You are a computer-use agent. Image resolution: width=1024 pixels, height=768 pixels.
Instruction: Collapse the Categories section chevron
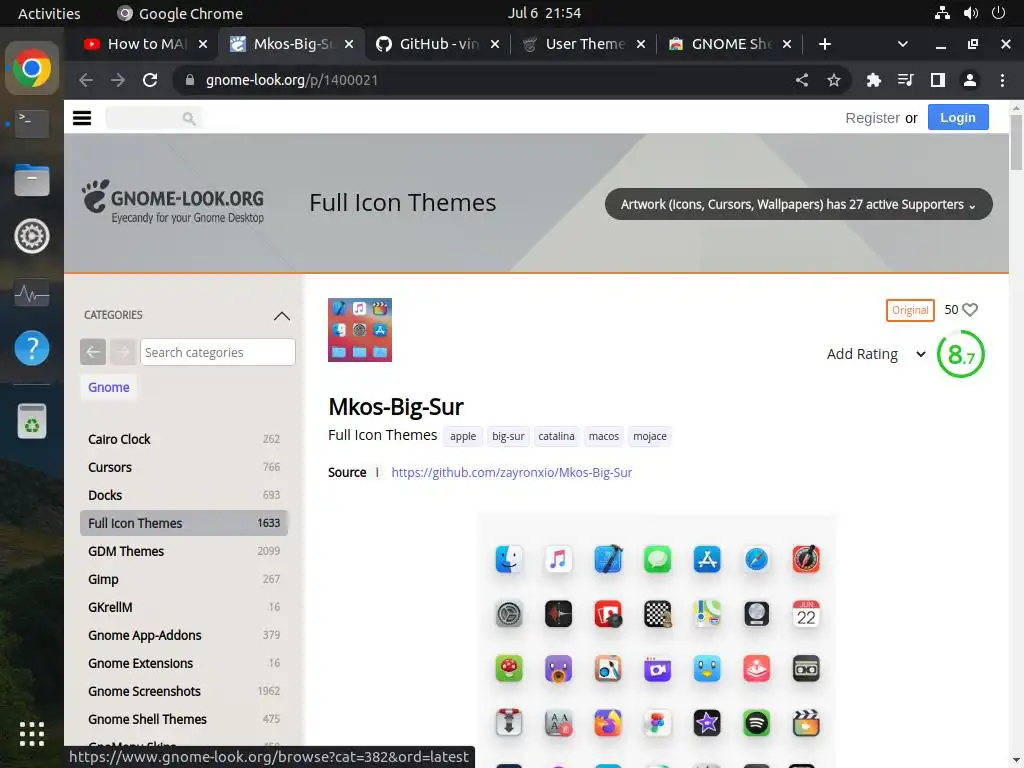coord(281,315)
